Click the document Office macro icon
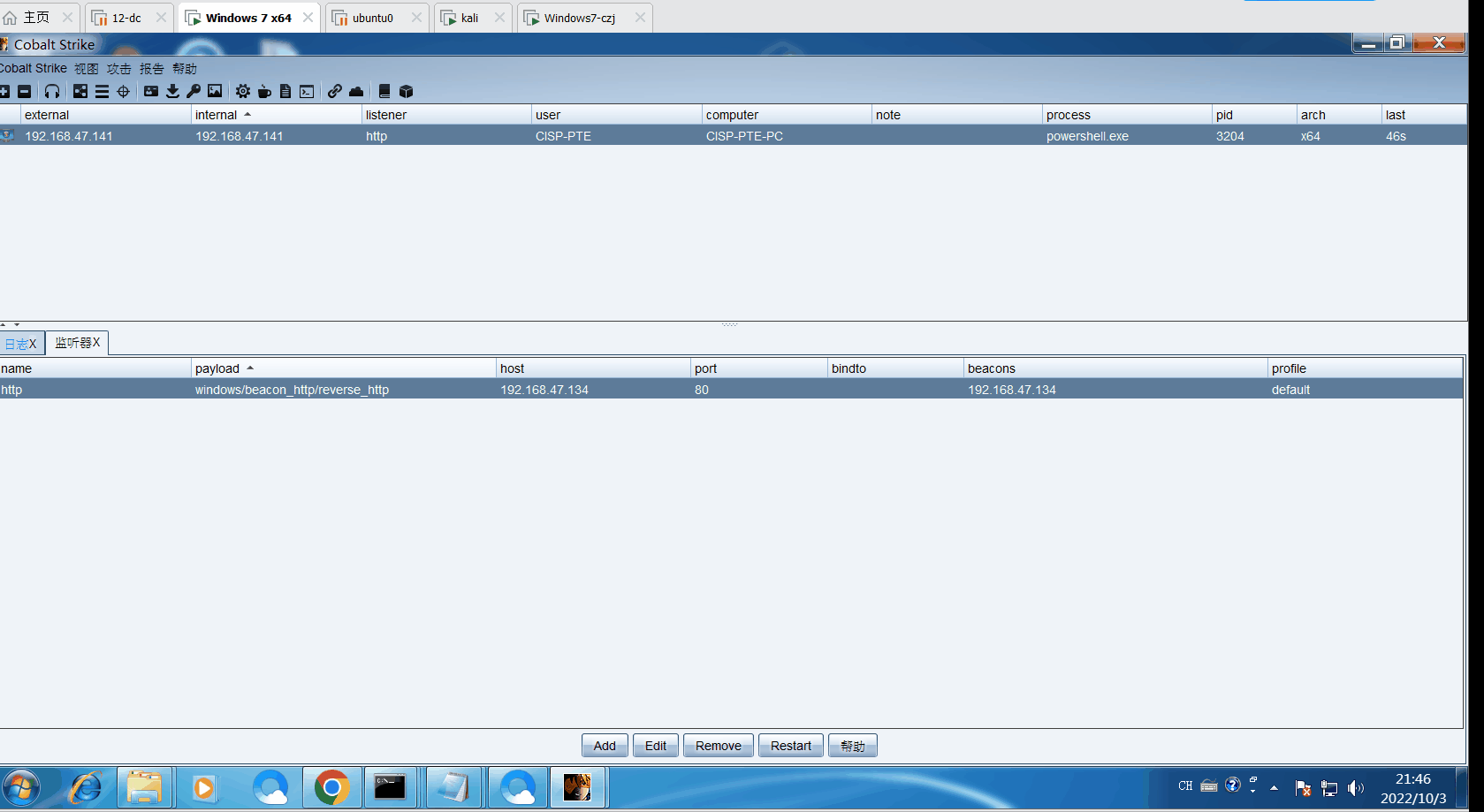Image resolution: width=1484 pixels, height=812 pixels. coord(285,91)
